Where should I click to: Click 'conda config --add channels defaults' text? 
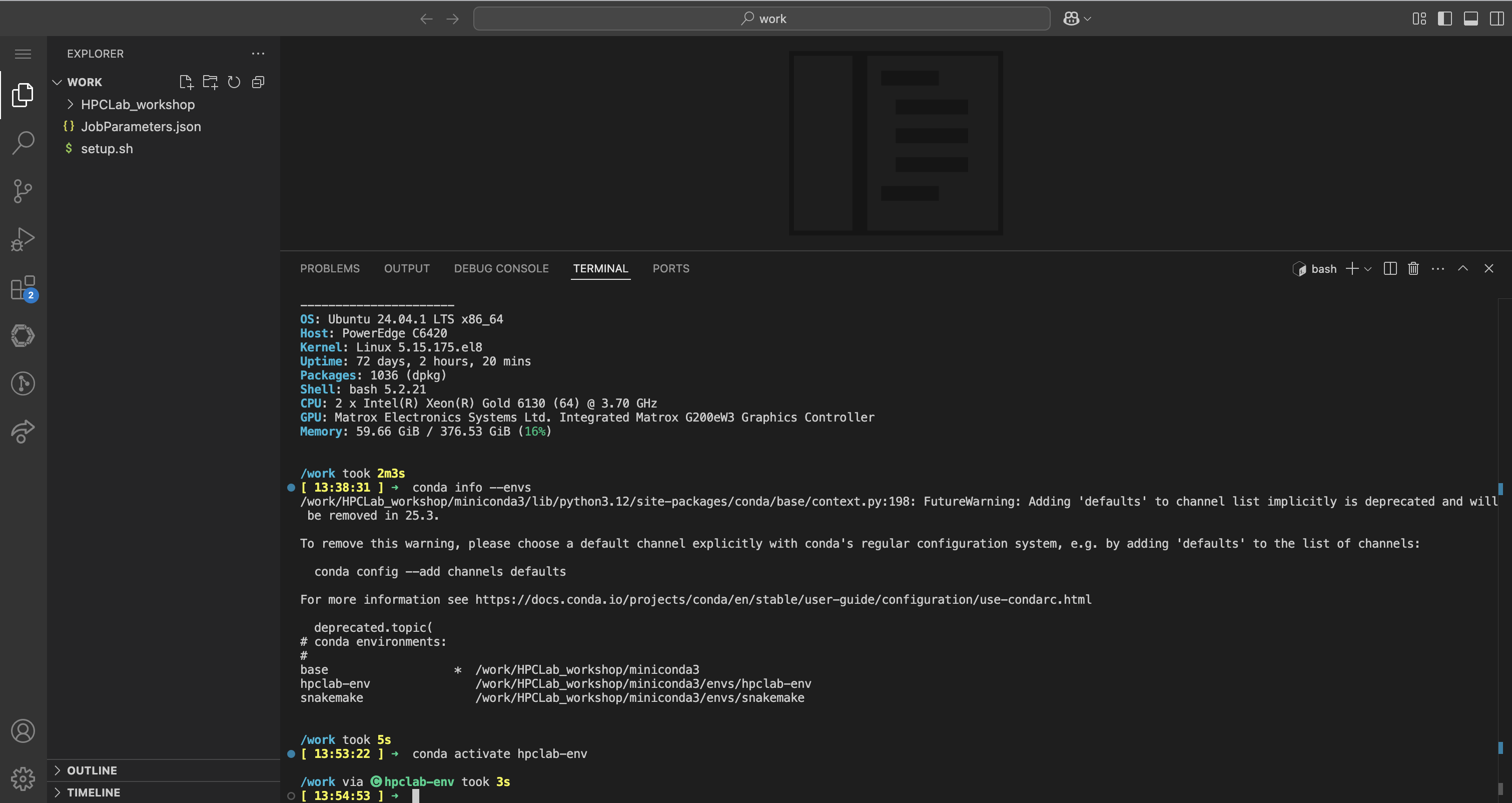[440, 572]
